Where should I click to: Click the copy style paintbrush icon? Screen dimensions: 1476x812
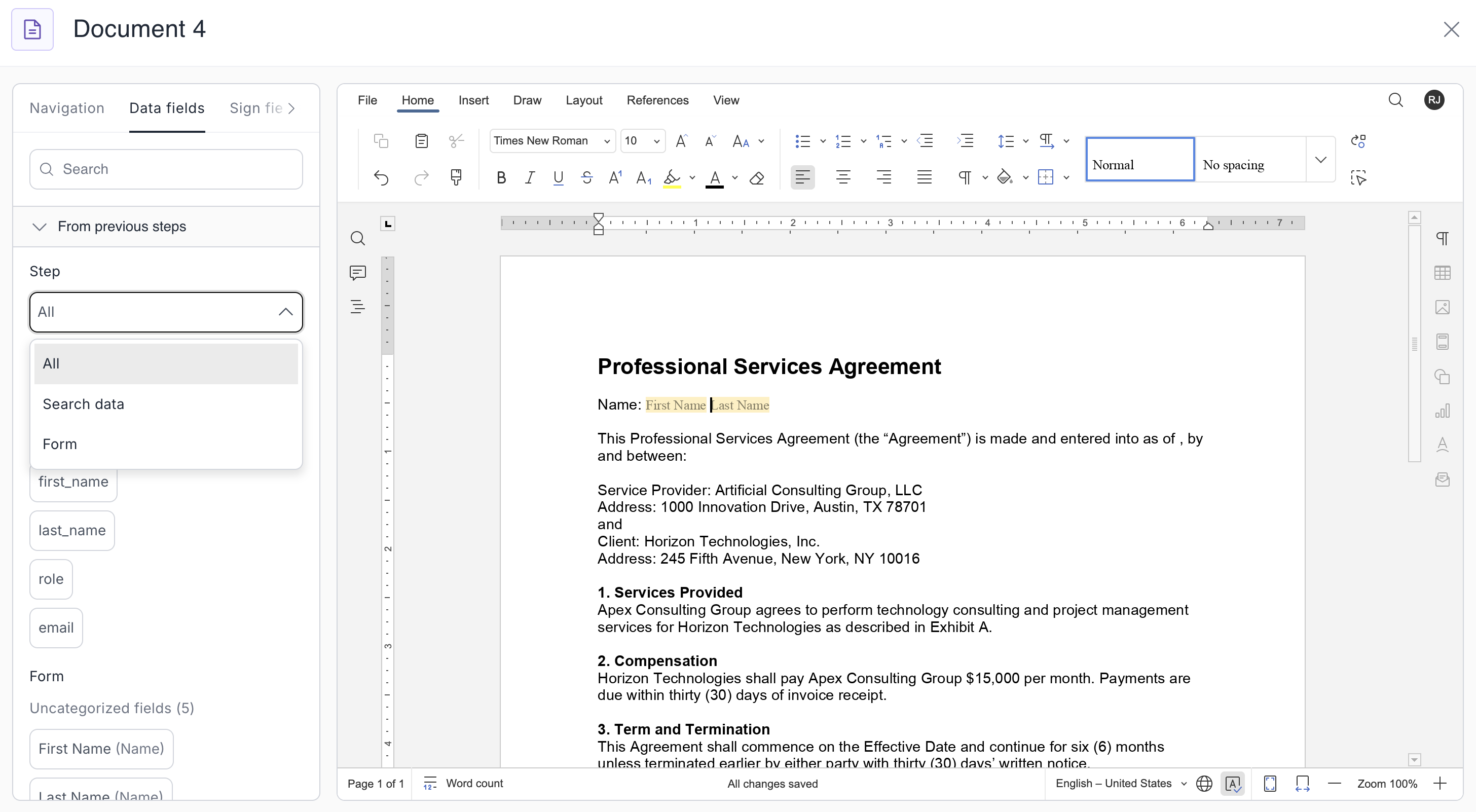coord(456,177)
